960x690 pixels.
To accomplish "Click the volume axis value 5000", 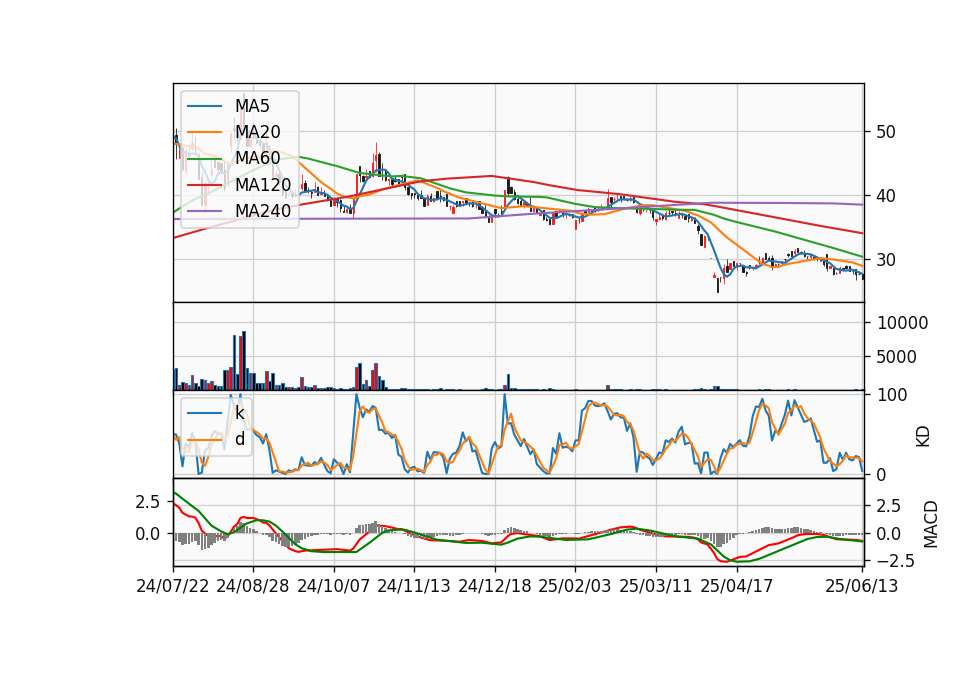I will (x=896, y=357).
